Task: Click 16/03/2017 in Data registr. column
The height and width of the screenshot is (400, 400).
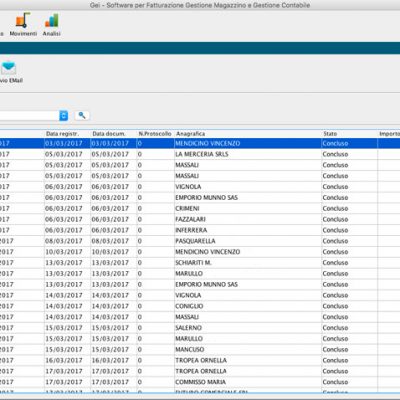Action: click(64, 360)
